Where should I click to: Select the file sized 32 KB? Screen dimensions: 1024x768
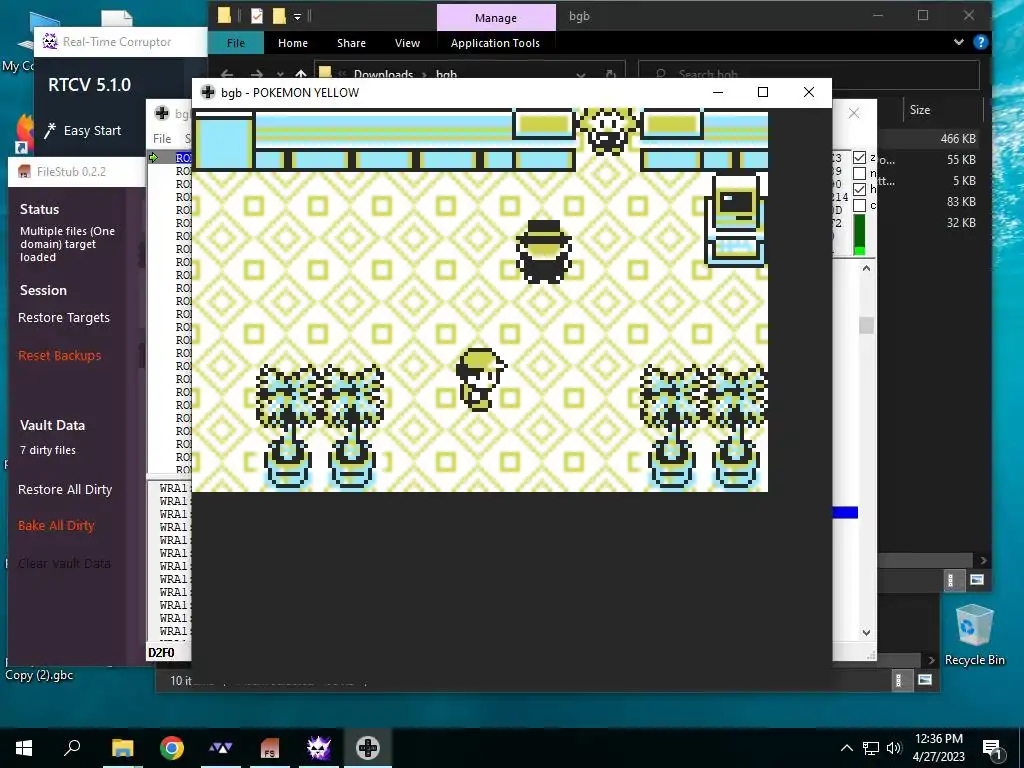pos(961,223)
